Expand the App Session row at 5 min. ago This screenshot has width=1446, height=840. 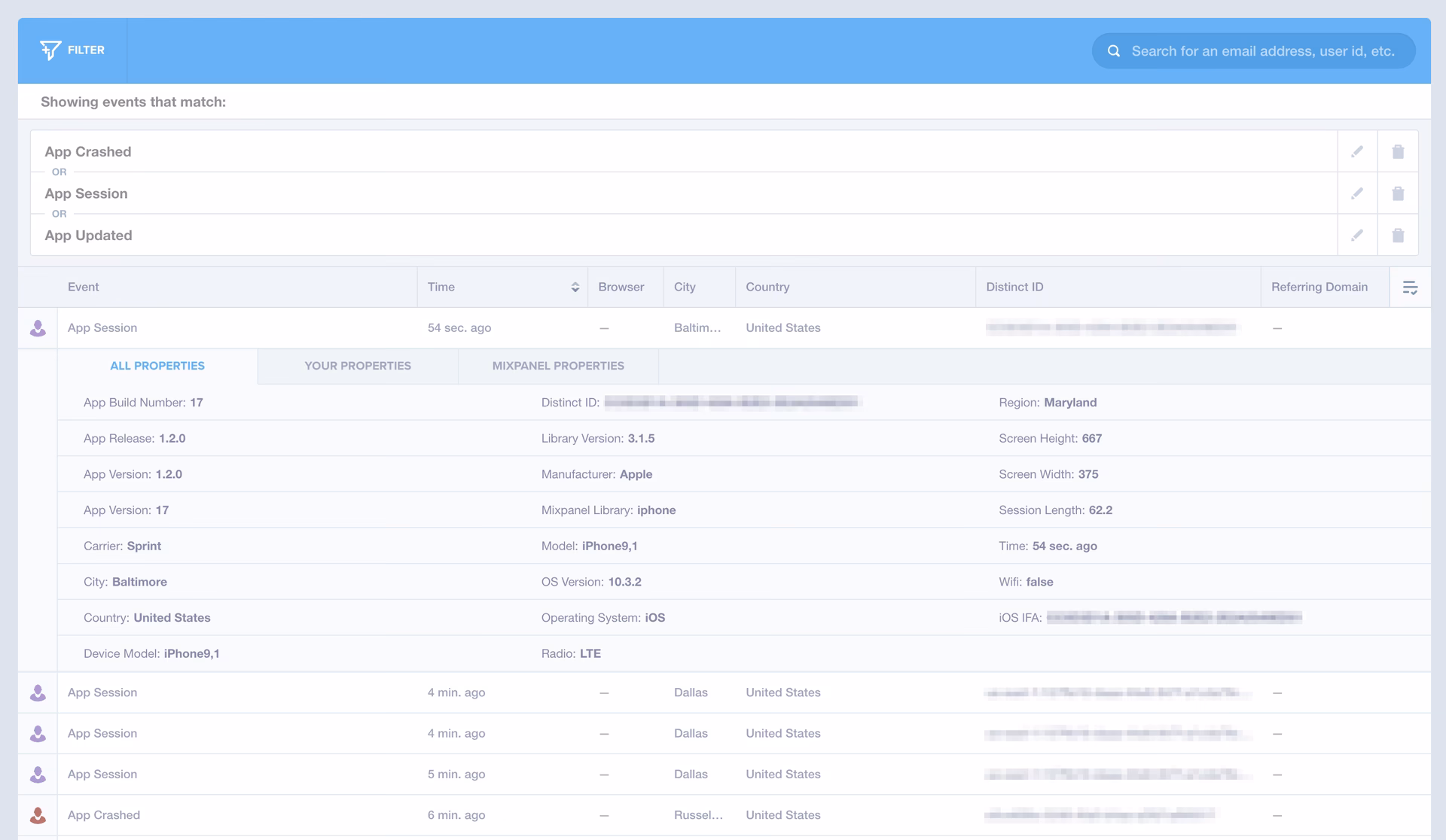point(723,775)
